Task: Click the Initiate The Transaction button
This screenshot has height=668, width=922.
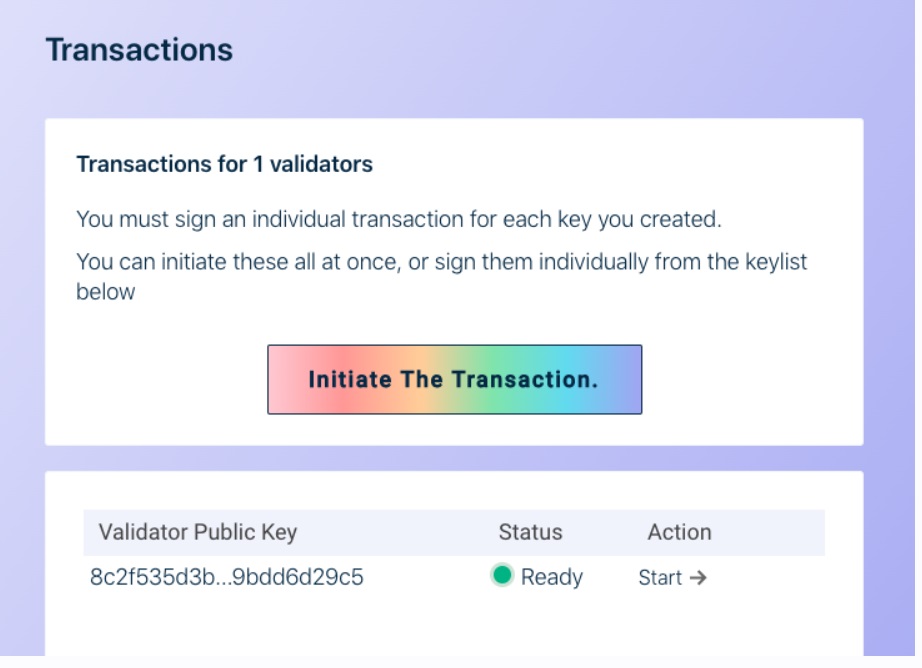Action: coord(455,379)
